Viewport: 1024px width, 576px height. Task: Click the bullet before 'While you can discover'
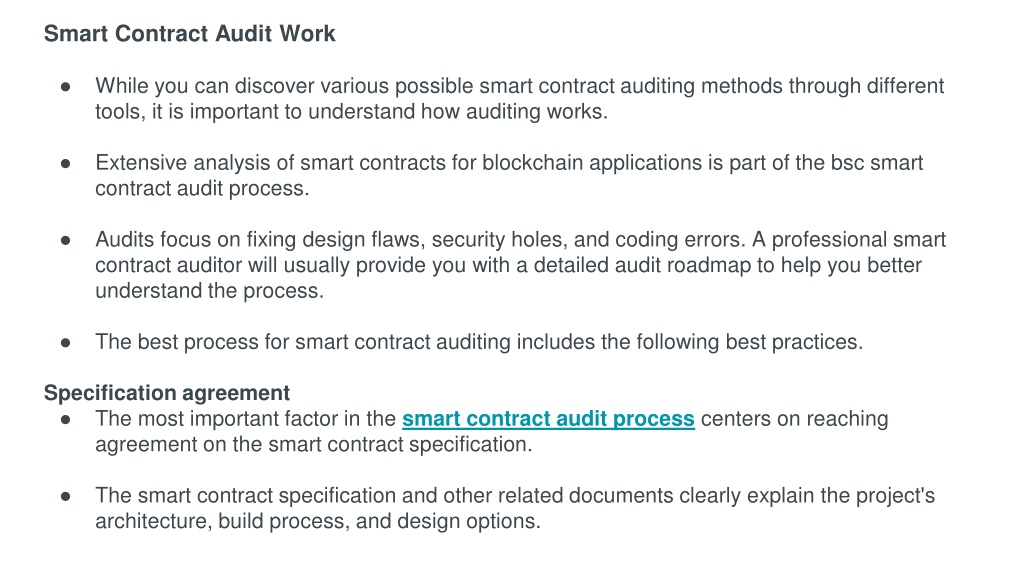point(65,86)
